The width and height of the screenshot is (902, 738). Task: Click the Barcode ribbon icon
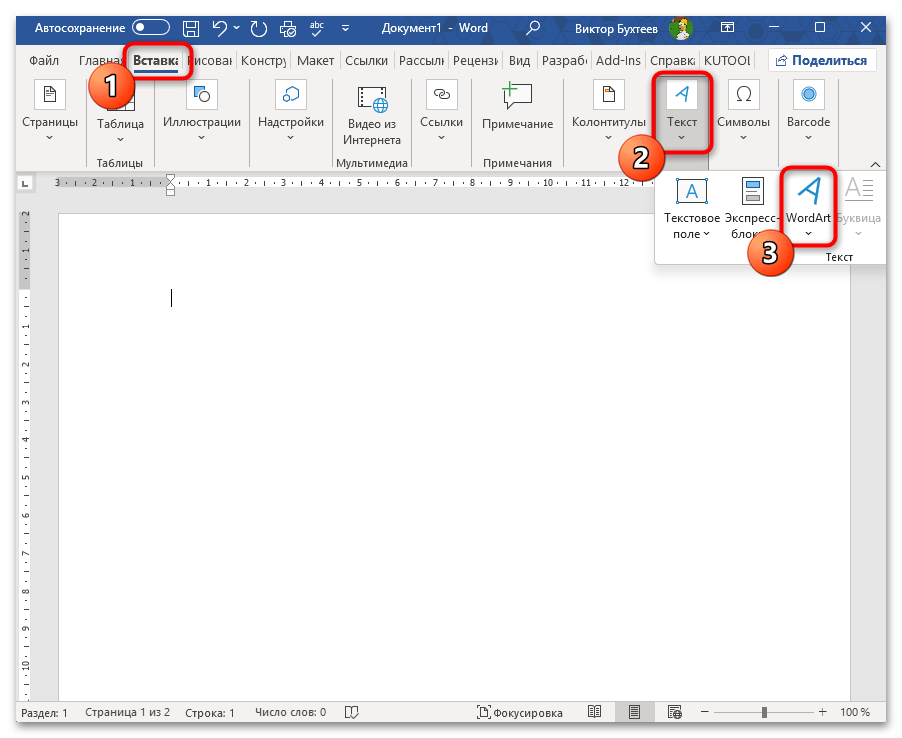(808, 112)
